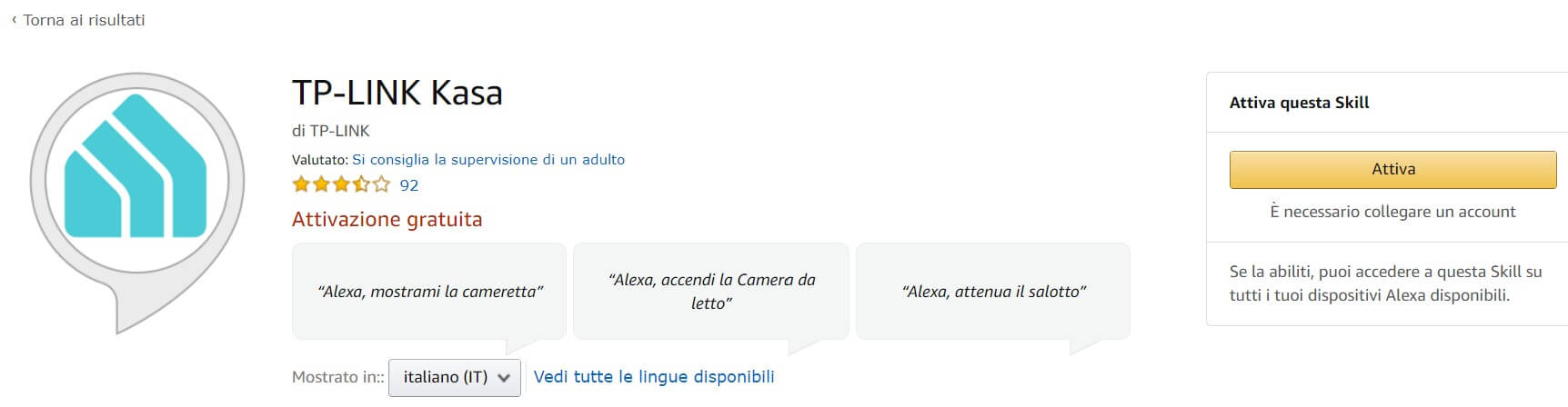Select the "Alexa, accendi la Camera da letto" bubble
Screen dimensions: 1568x407
point(711,292)
